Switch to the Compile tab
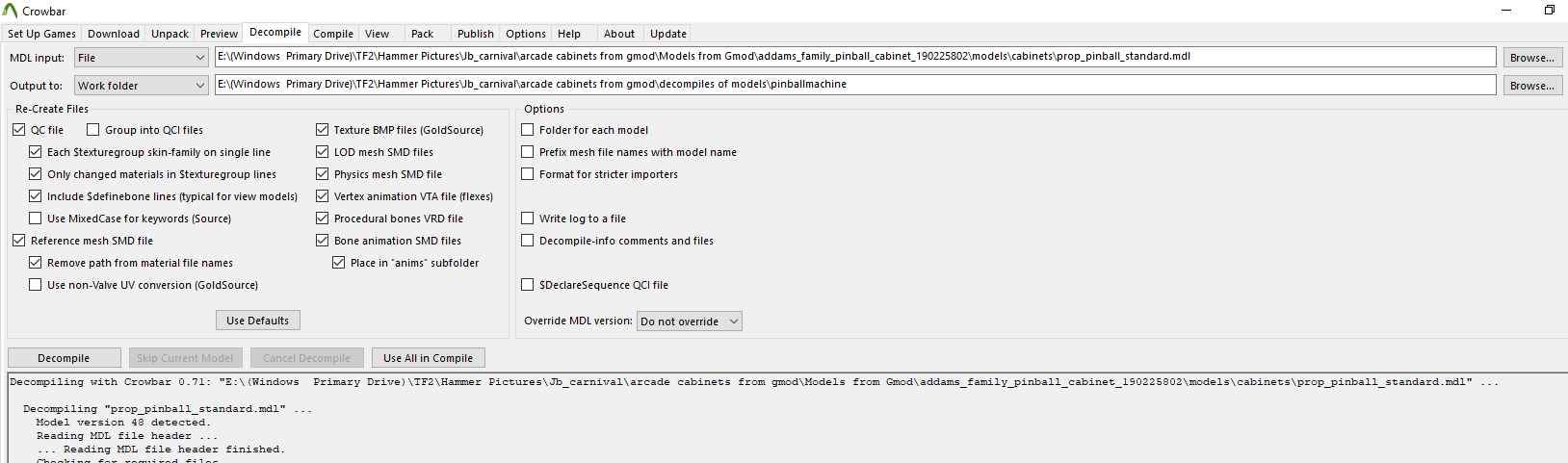 click(x=333, y=34)
